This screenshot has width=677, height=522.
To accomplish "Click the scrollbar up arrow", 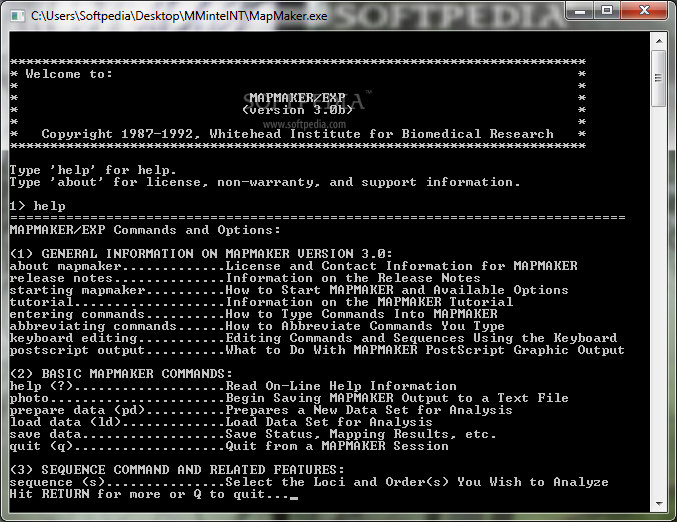I will tap(659, 41).
